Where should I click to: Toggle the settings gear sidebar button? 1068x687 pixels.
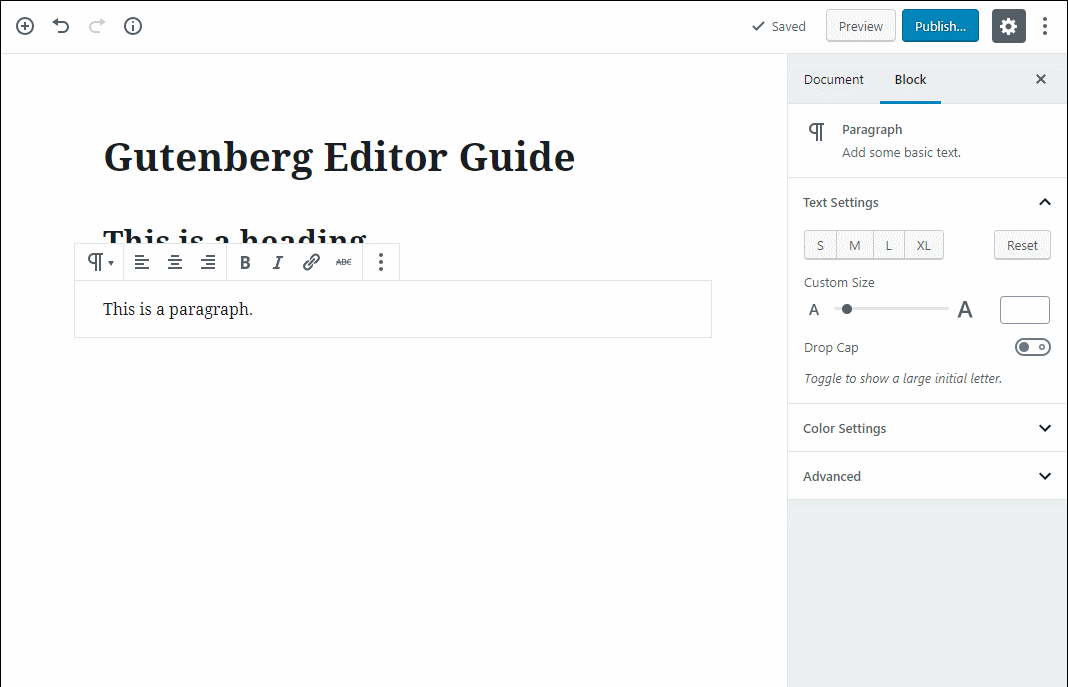[x=1009, y=26]
